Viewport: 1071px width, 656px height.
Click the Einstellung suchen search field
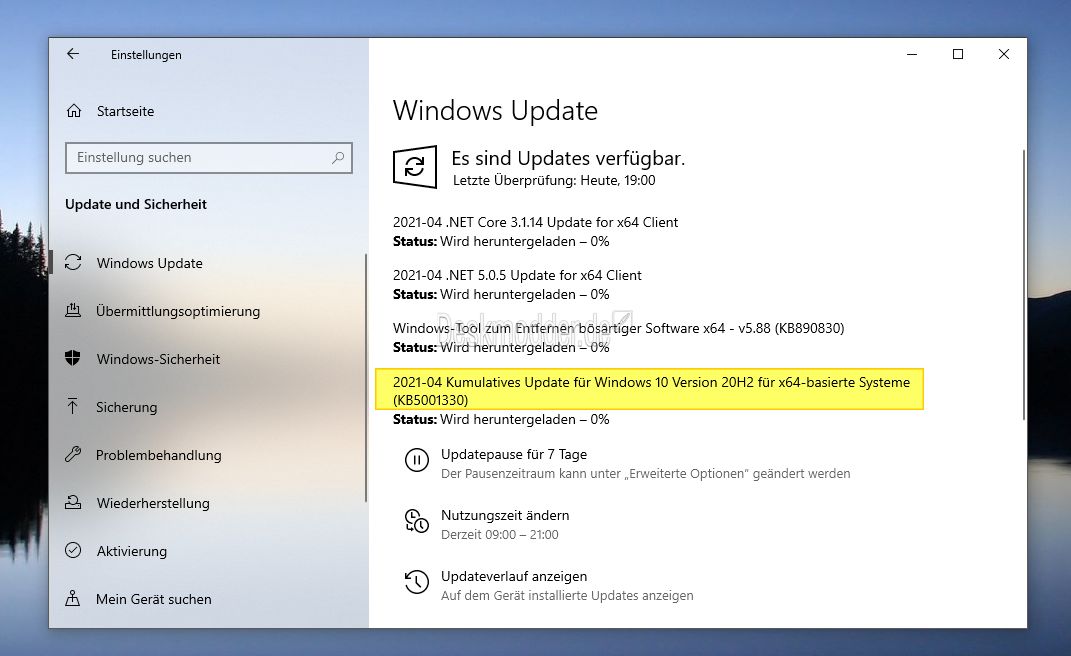[x=209, y=158]
